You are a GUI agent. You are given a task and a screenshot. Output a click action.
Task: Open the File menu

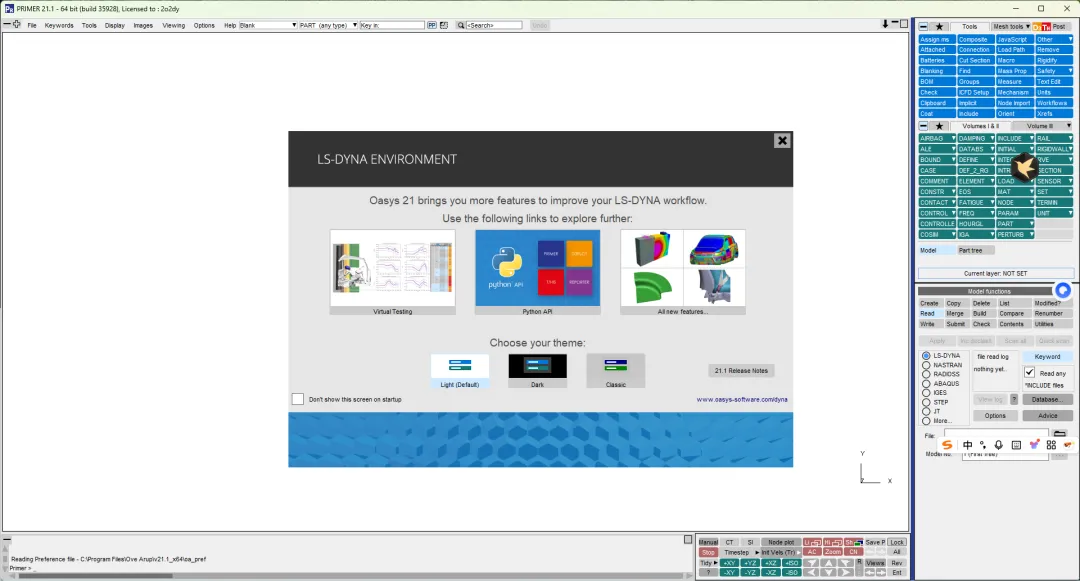coord(32,25)
